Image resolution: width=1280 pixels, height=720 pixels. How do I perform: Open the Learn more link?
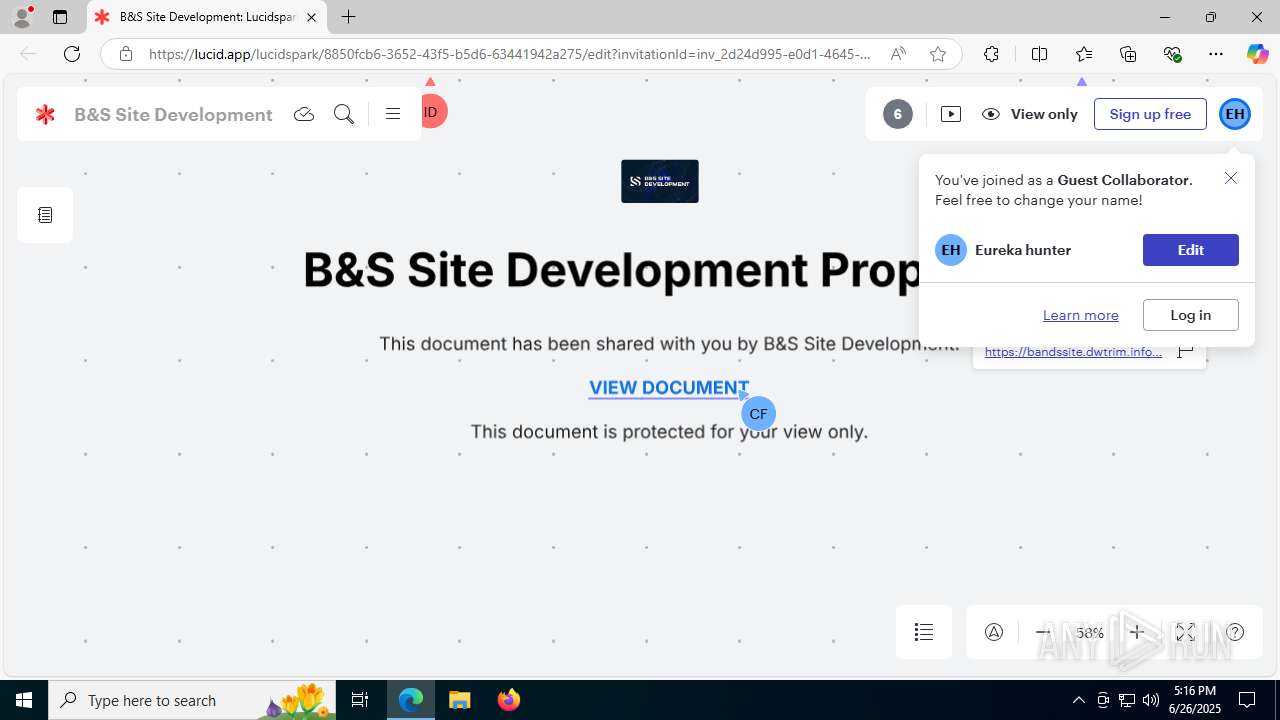(1080, 315)
